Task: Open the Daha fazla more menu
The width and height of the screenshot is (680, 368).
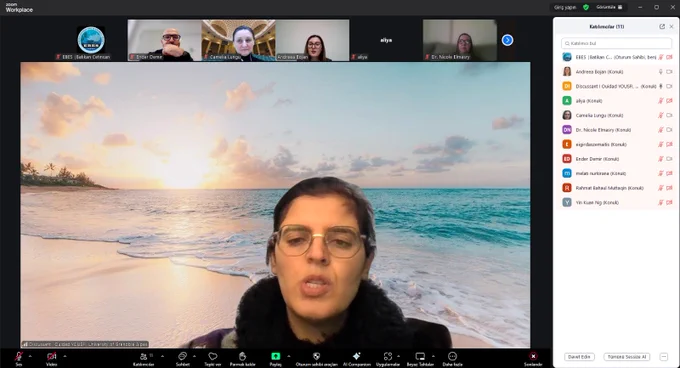Action: (x=452, y=358)
